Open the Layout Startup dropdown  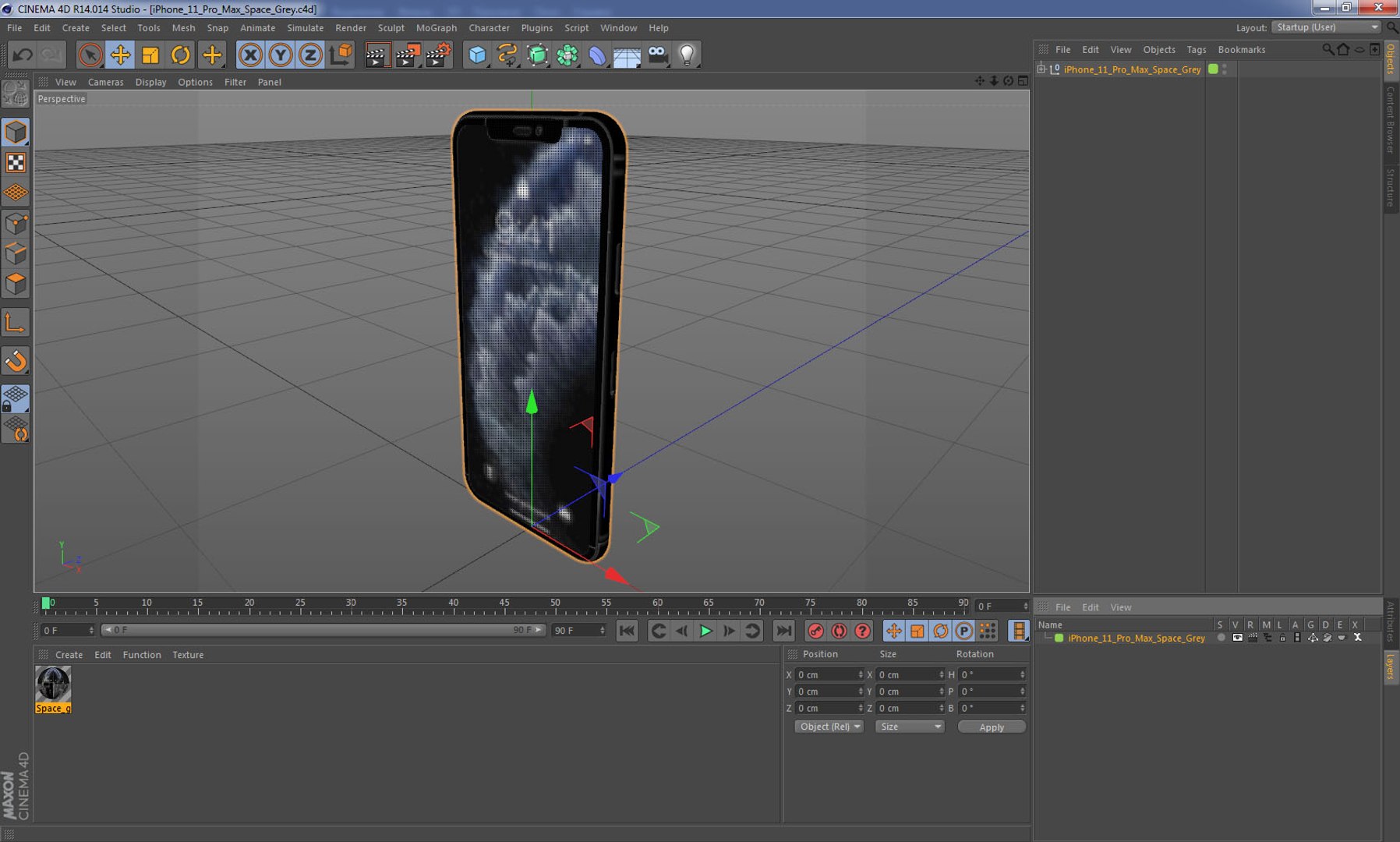point(1326,27)
